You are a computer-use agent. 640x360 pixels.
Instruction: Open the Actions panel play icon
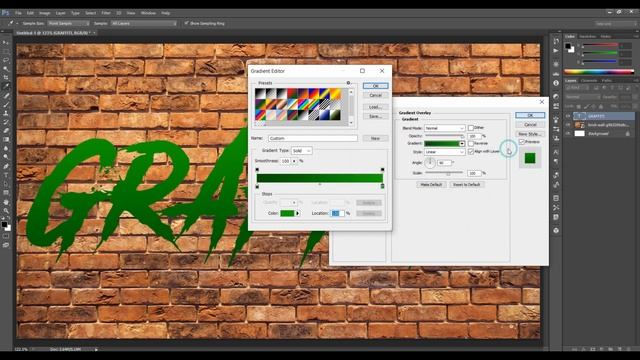[x=556, y=51]
